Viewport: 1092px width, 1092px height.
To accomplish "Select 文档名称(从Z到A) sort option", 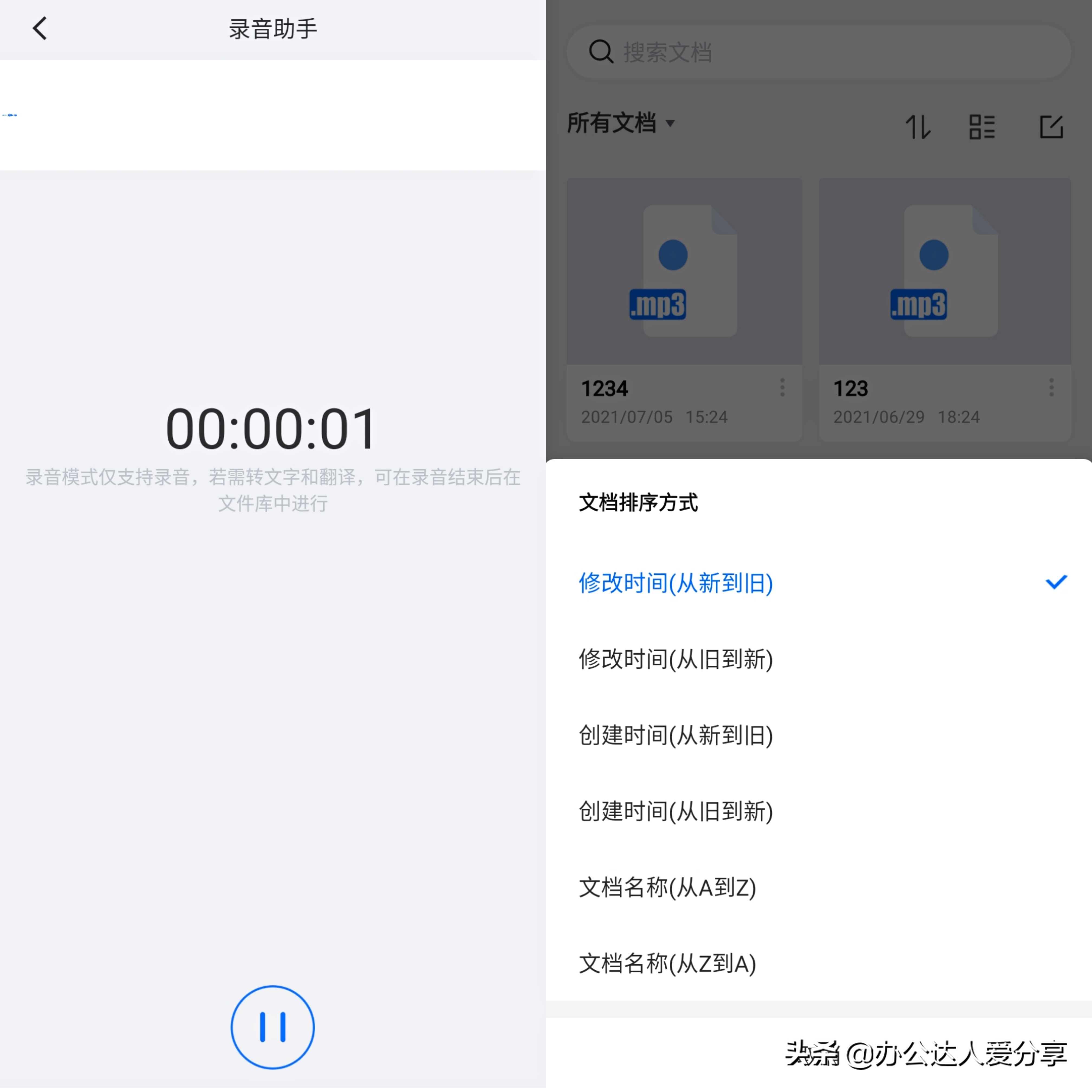I will 818,964.
